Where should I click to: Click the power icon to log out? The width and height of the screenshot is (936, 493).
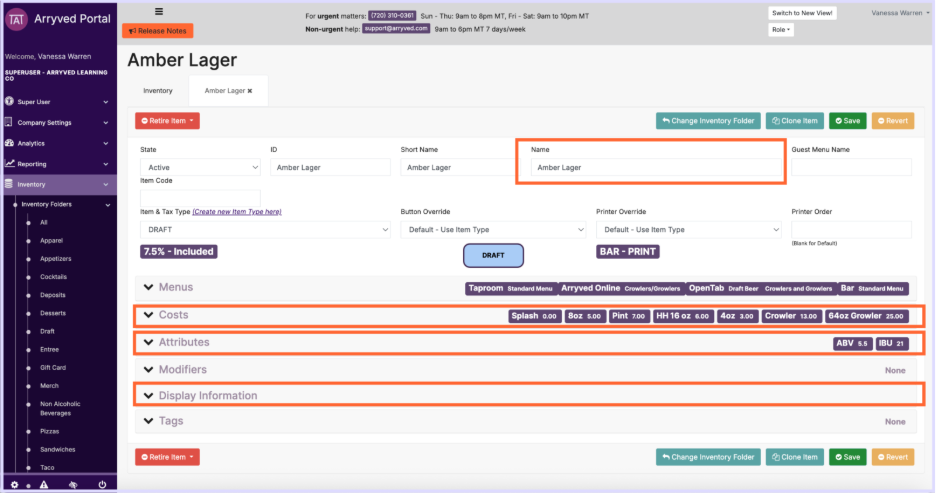click(x=102, y=484)
